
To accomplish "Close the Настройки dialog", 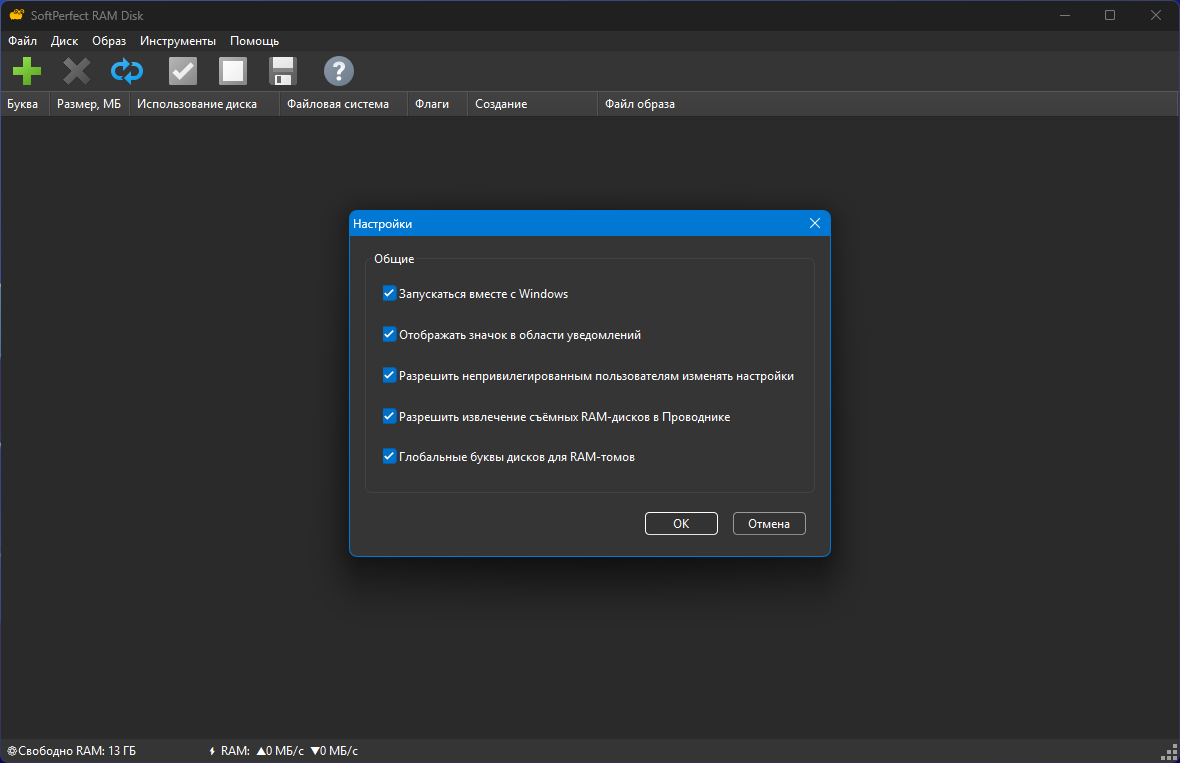I will pos(815,223).
